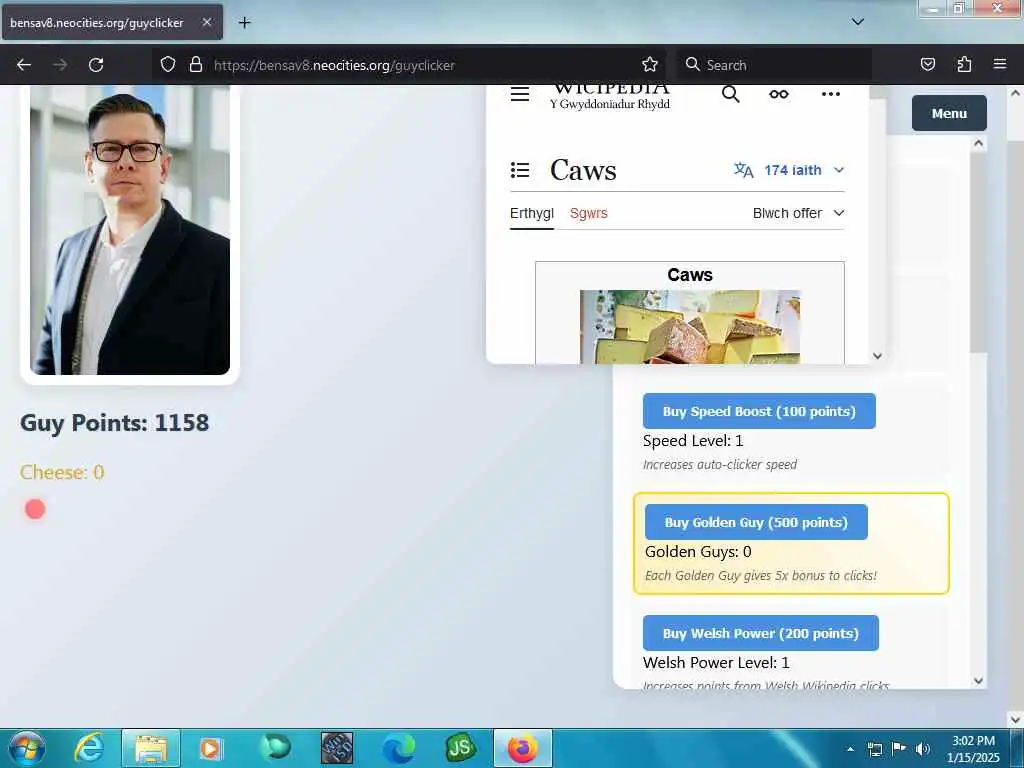
Task: Open Windows Explorer folder taskbar icon
Action: pyautogui.click(x=151, y=748)
